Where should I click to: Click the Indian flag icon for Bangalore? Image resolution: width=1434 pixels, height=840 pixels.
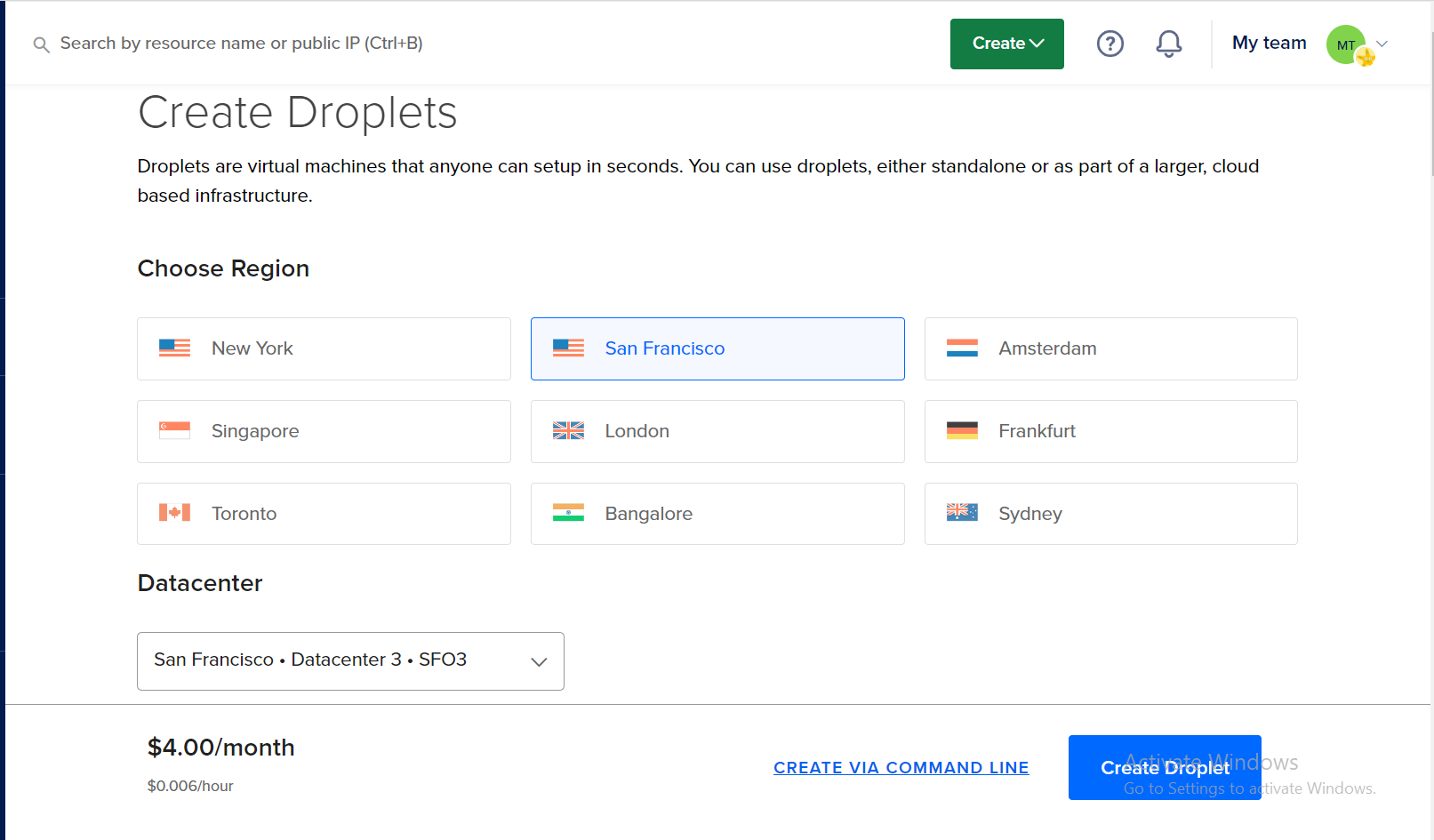point(568,513)
